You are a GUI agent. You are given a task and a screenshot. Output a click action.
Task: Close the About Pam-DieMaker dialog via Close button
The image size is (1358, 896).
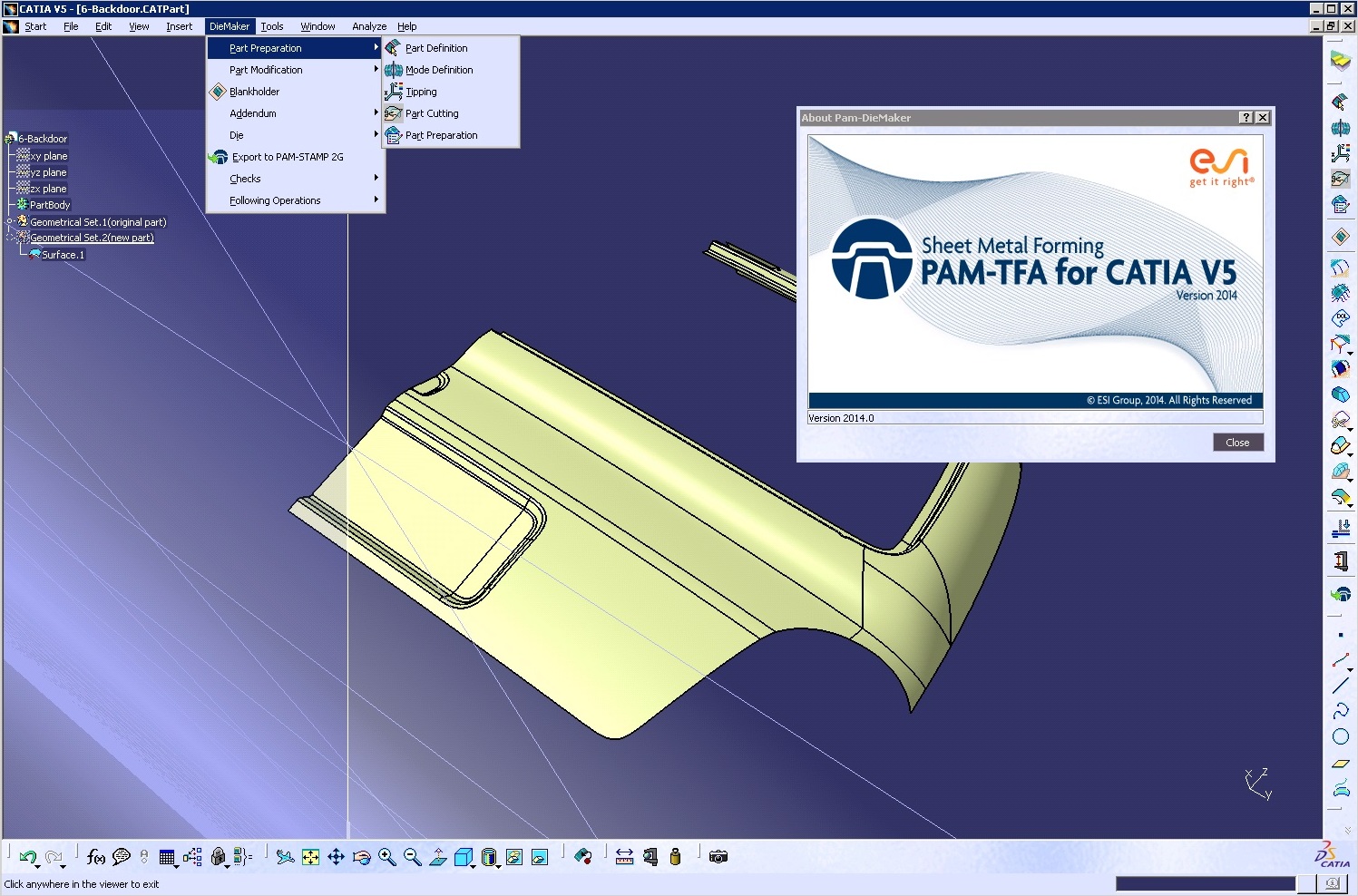tap(1237, 443)
